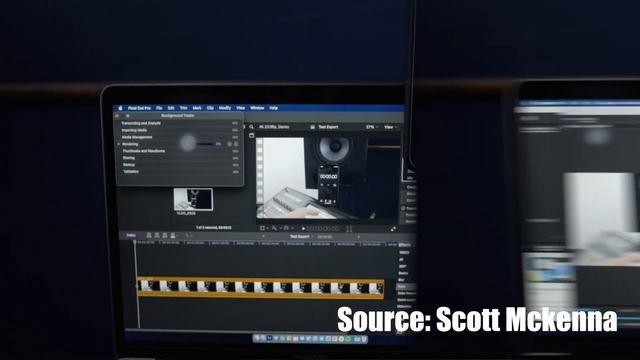The width and height of the screenshot is (640, 360).
Task: Click the viewer timecode display
Action: pyautogui.click(x=324, y=229)
